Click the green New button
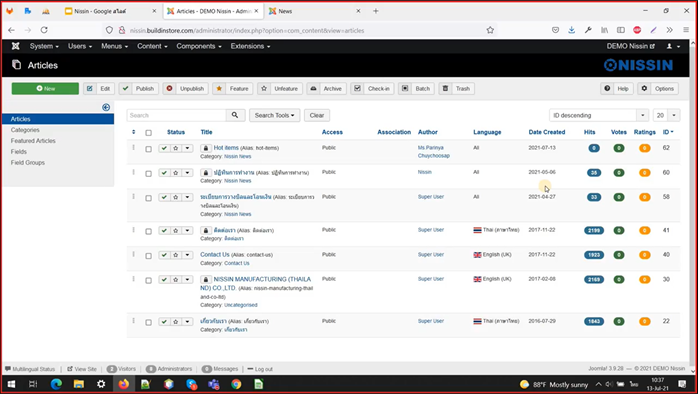The image size is (698, 394). (x=45, y=89)
